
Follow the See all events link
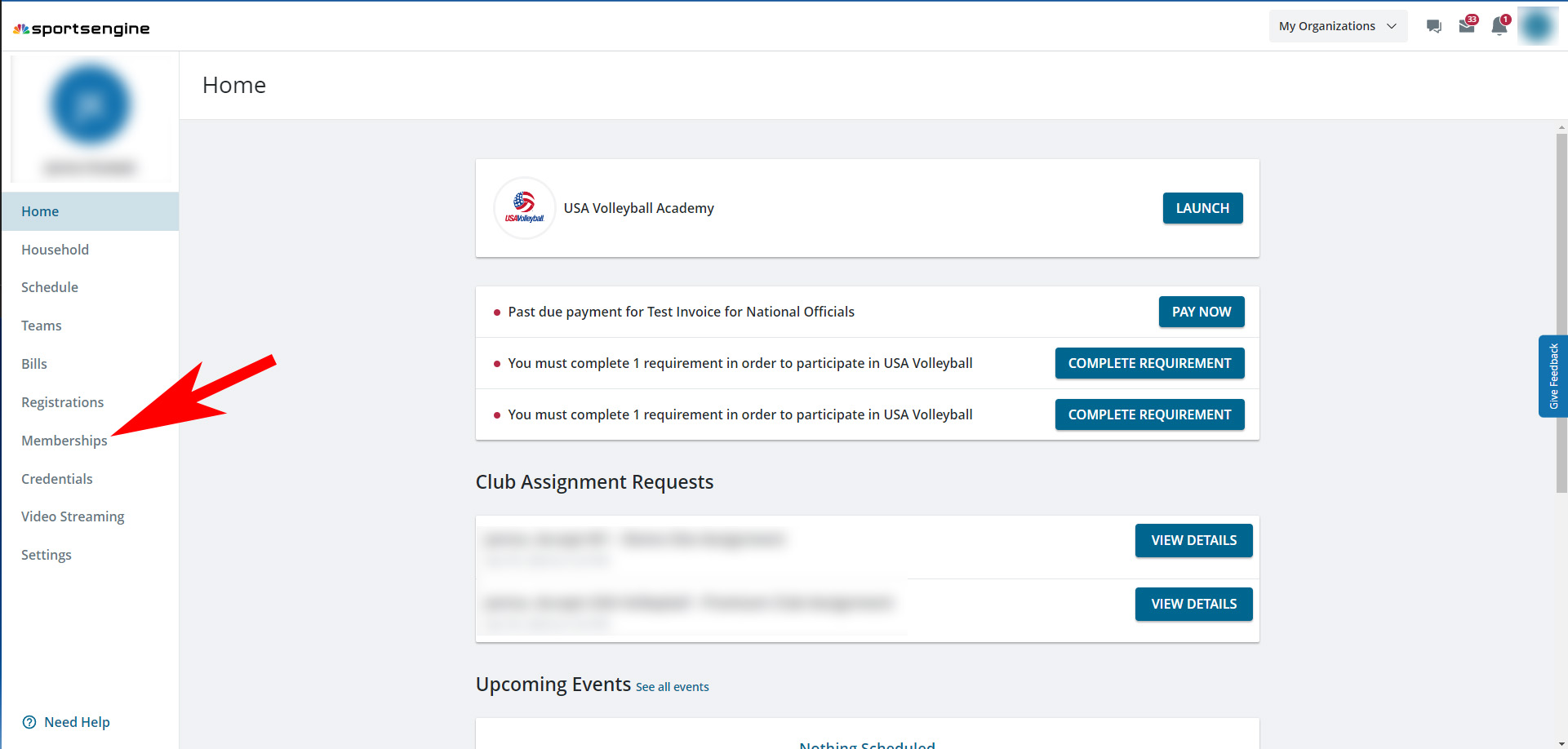[x=673, y=687]
